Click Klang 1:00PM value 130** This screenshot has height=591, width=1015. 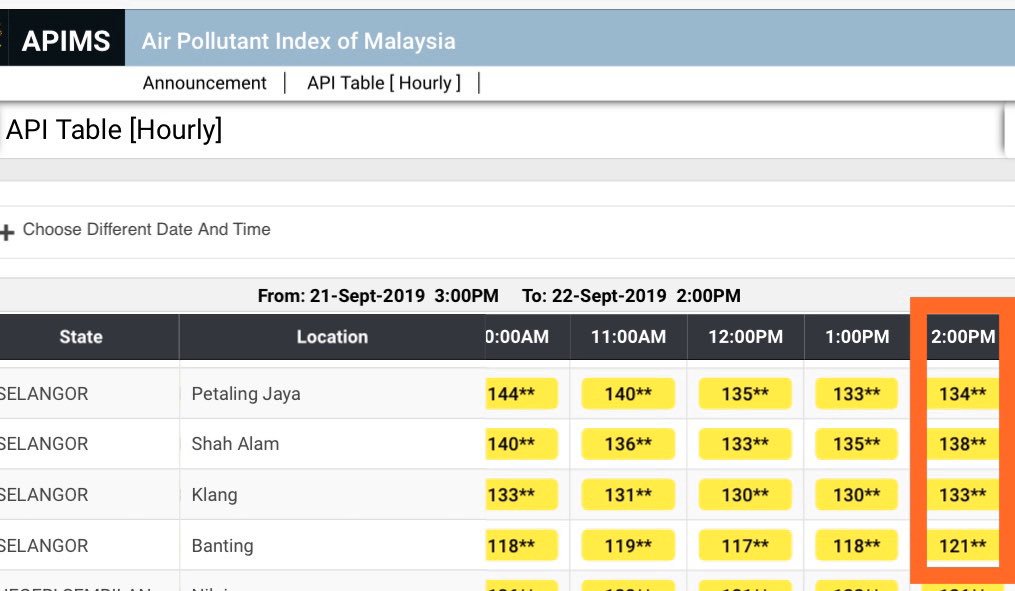(856, 495)
